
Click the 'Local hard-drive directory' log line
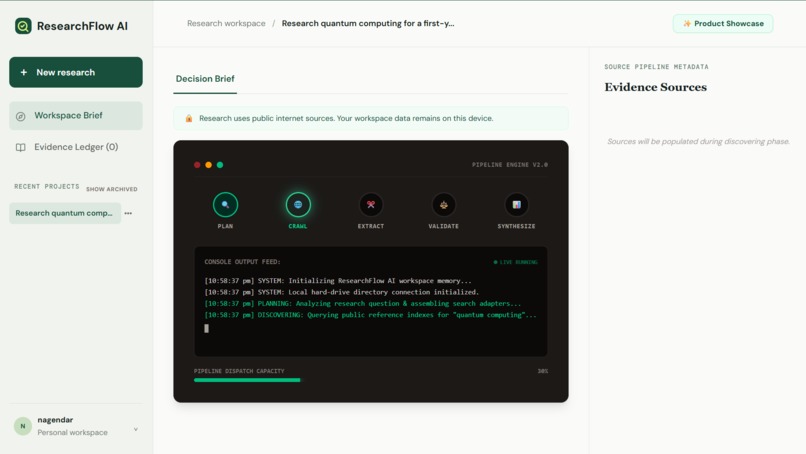[x=341, y=292]
